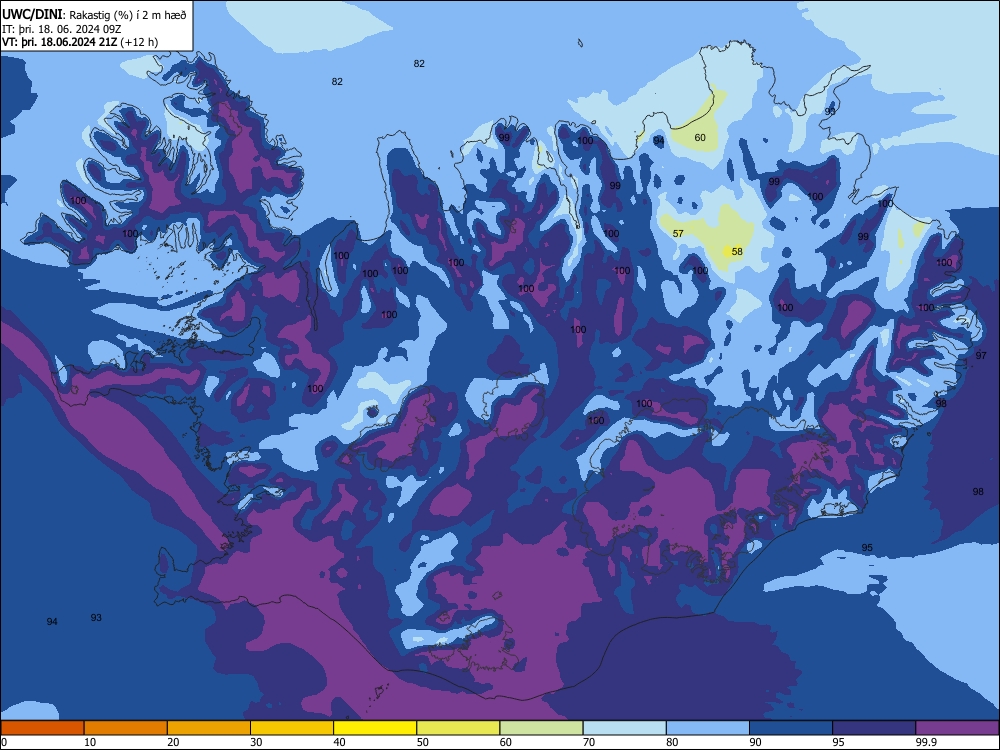Click the '70' legend tick label
This screenshot has height=750, width=1000.
[589, 742]
